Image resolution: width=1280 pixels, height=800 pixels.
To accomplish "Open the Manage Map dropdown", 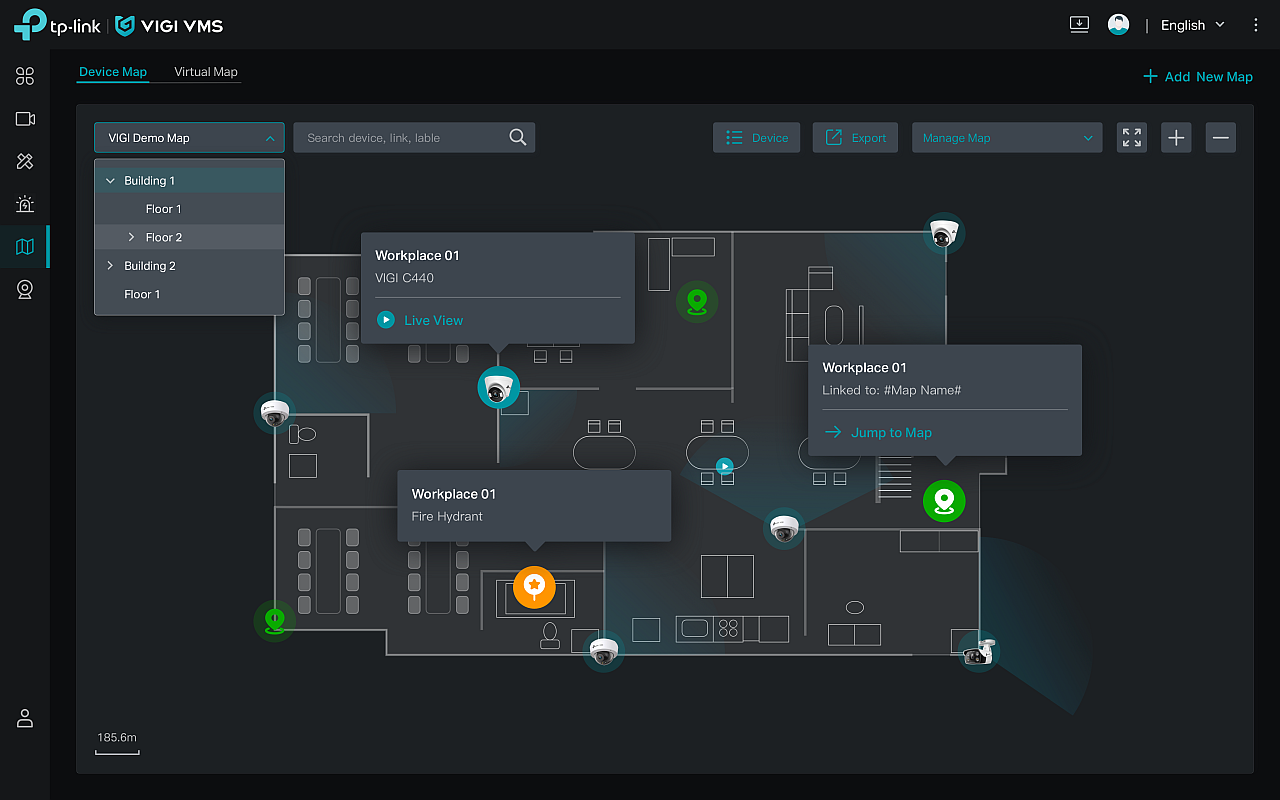I will point(1006,137).
